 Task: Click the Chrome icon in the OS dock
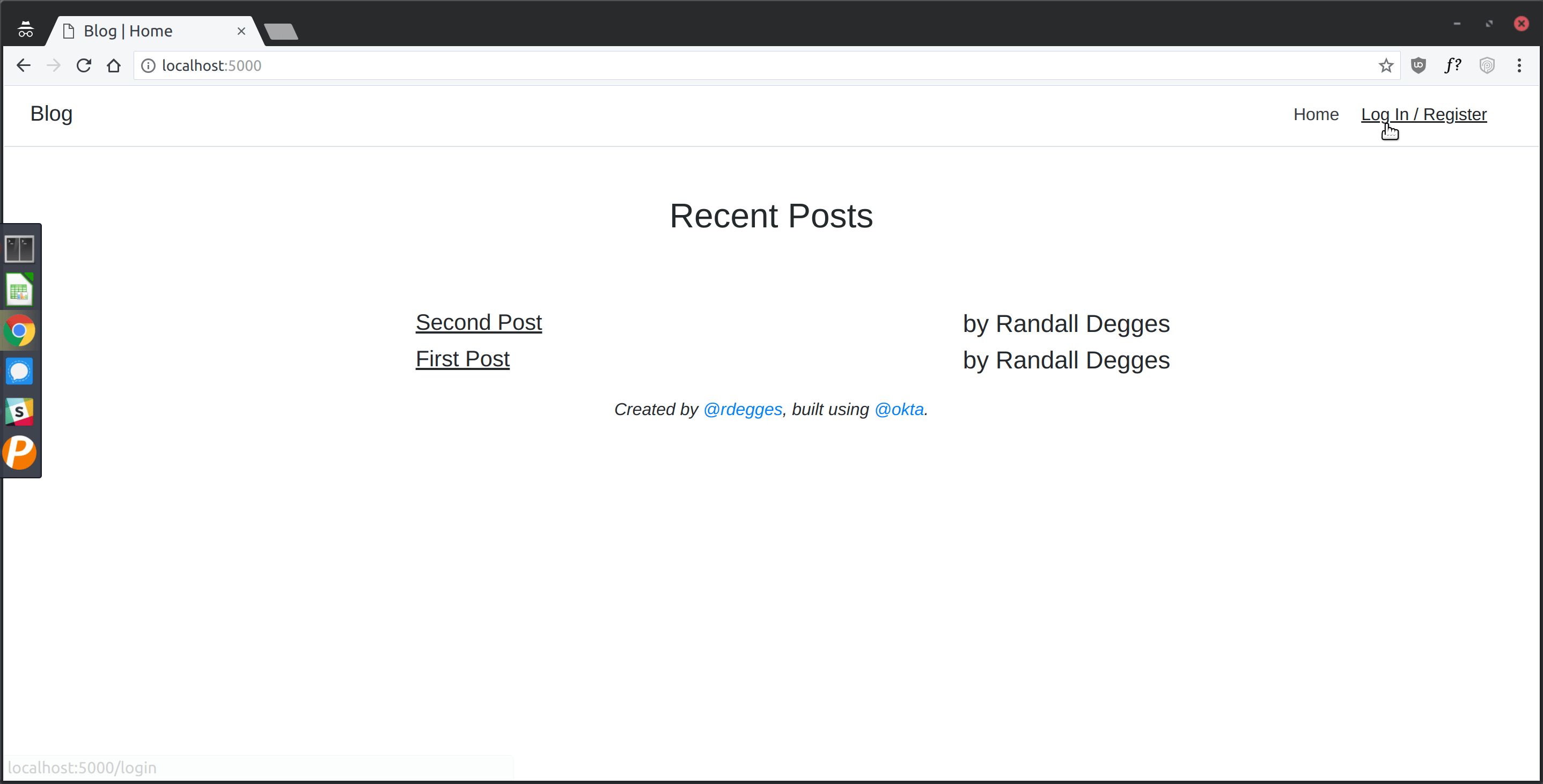[x=20, y=331]
